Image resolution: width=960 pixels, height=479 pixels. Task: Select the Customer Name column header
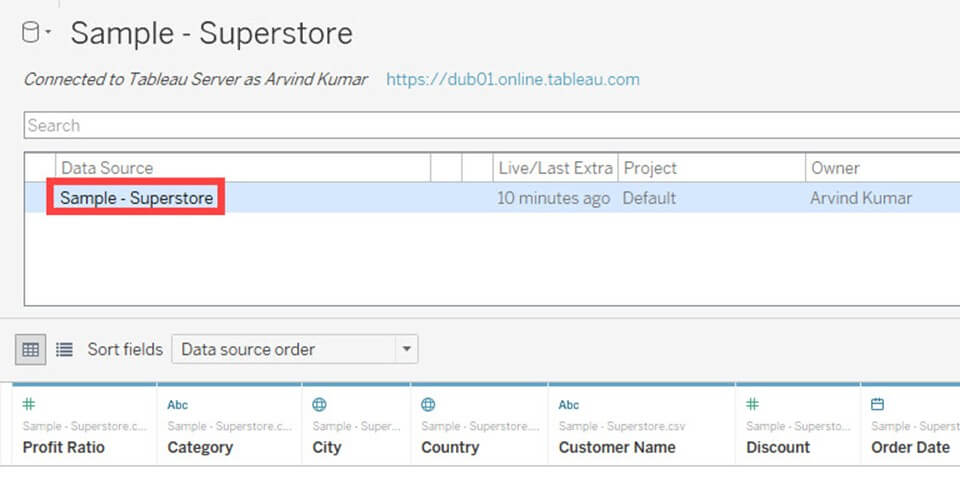(x=616, y=447)
